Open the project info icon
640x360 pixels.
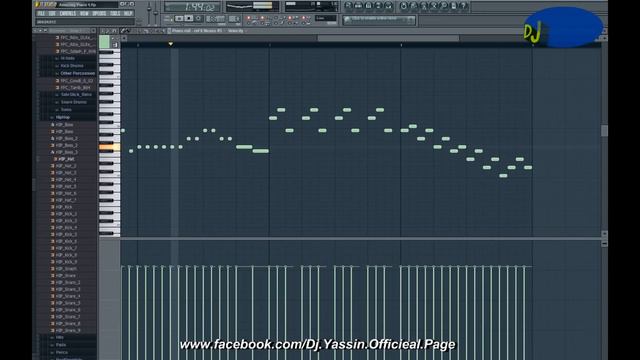[x=453, y=6]
